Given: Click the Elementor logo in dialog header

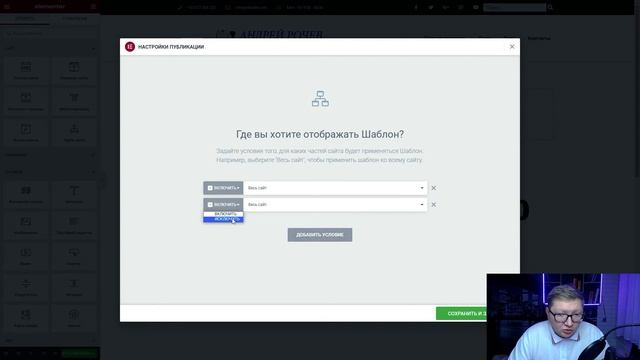Looking at the screenshot, I should [130, 47].
